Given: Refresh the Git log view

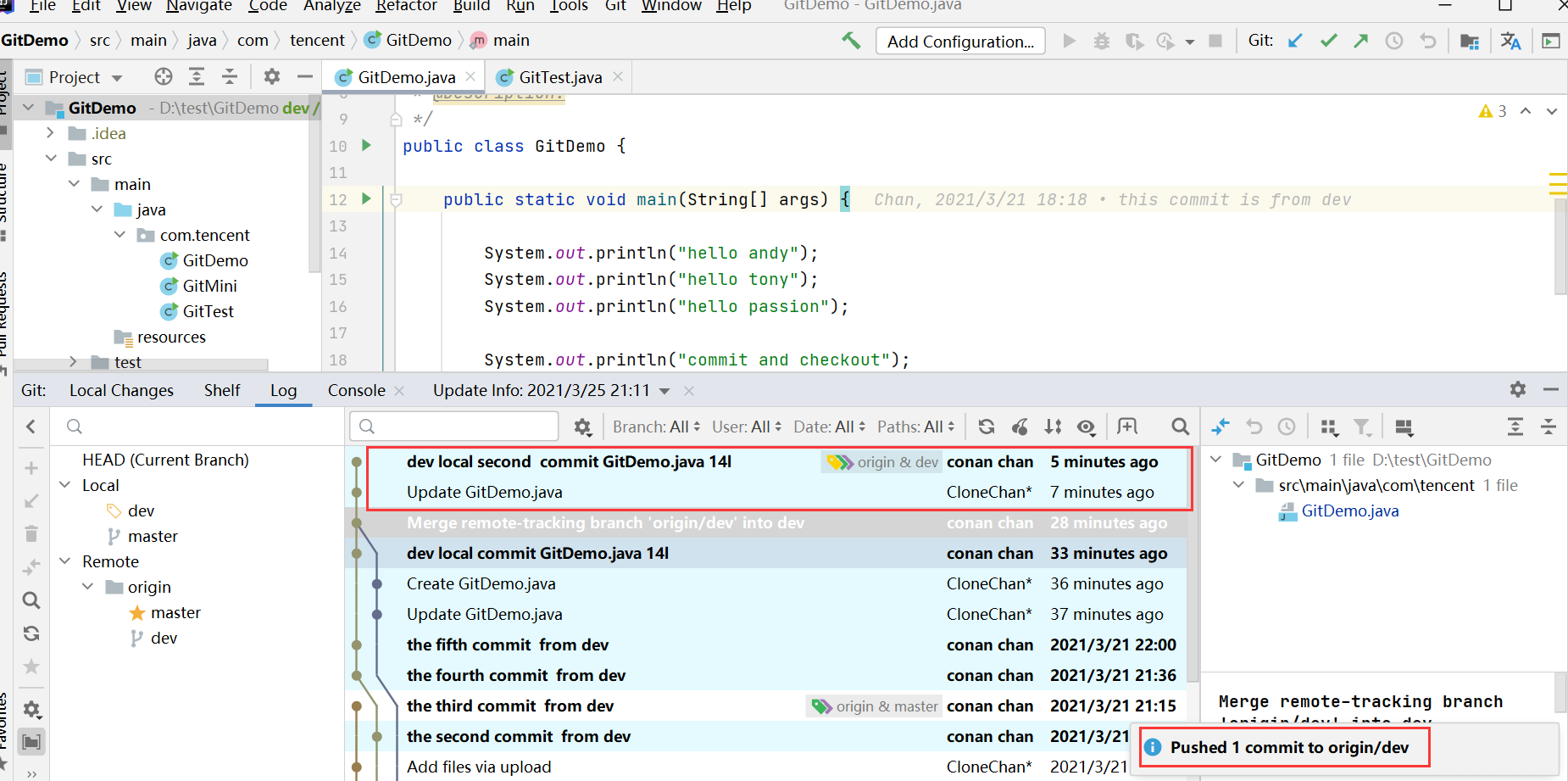Looking at the screenshot, I should (986, 427).
